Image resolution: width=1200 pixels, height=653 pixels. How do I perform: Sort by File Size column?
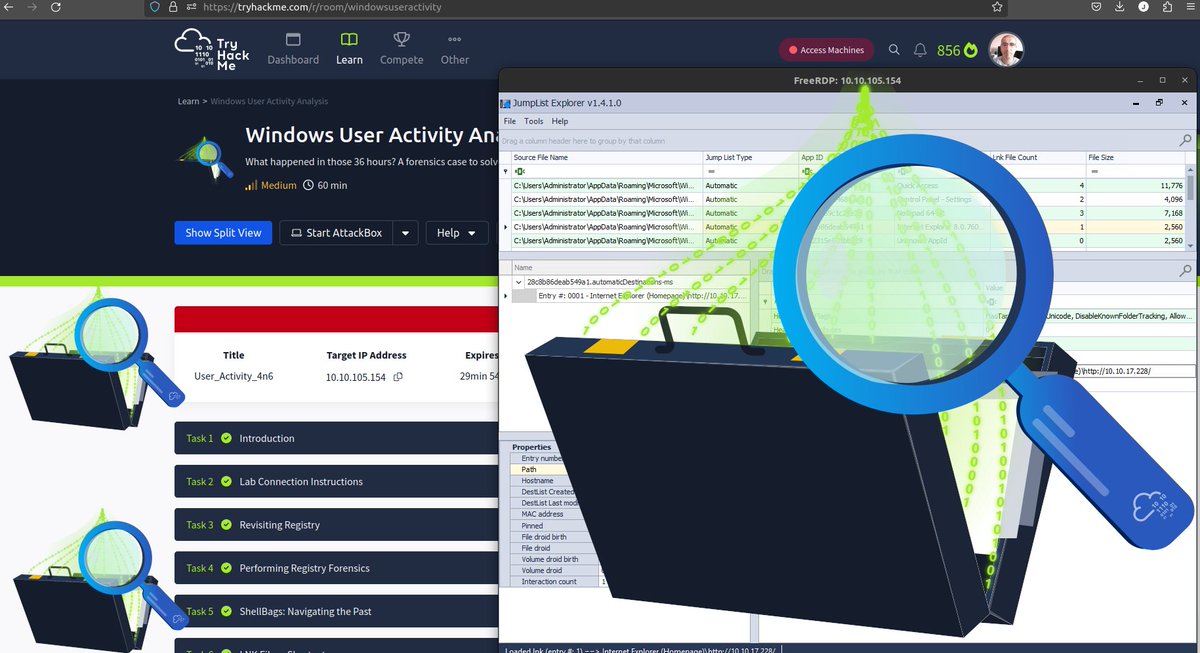pos(1136,157)
